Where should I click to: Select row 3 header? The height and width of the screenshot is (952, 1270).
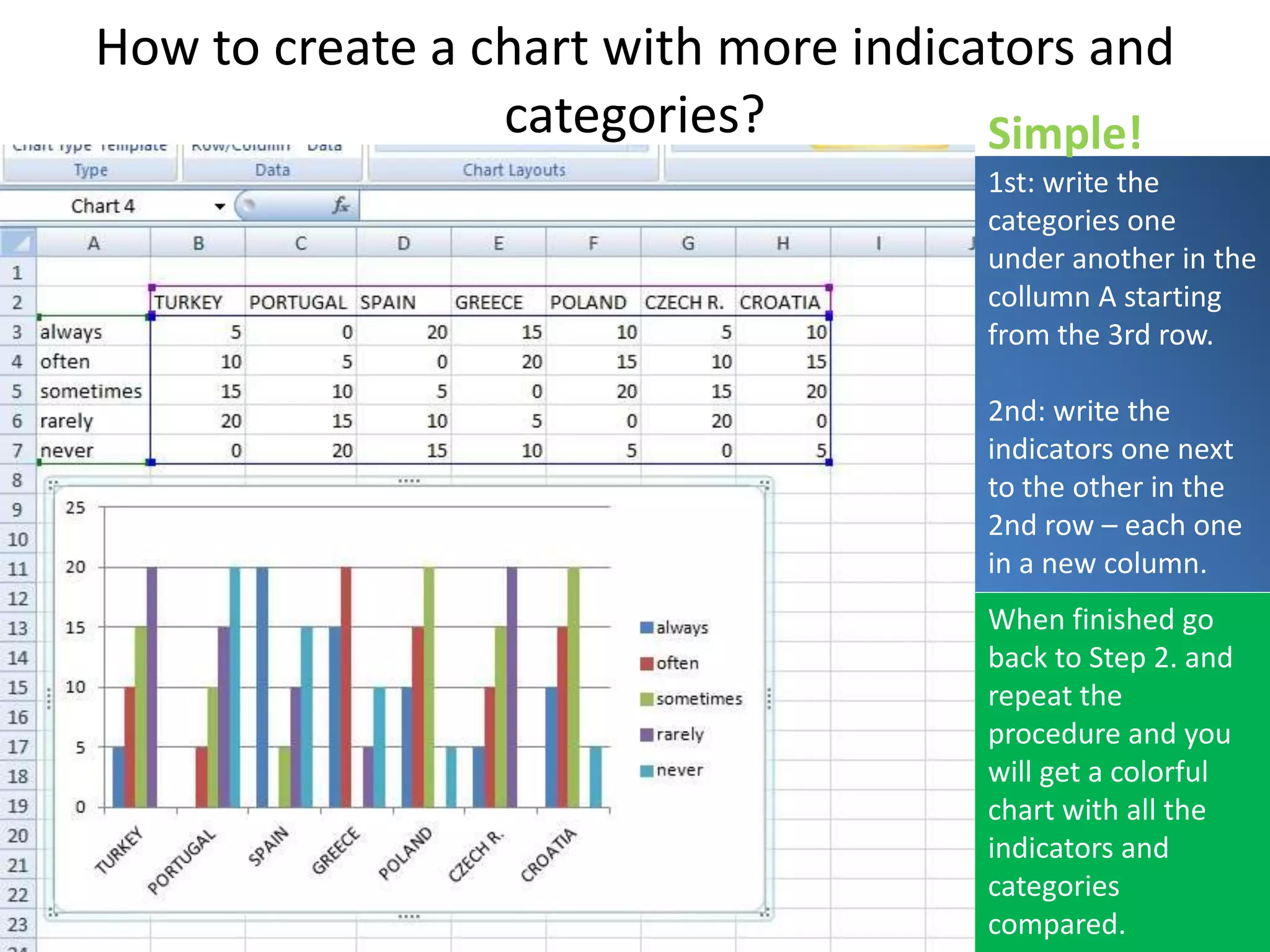pyautogui.click(x=17, y=332)
